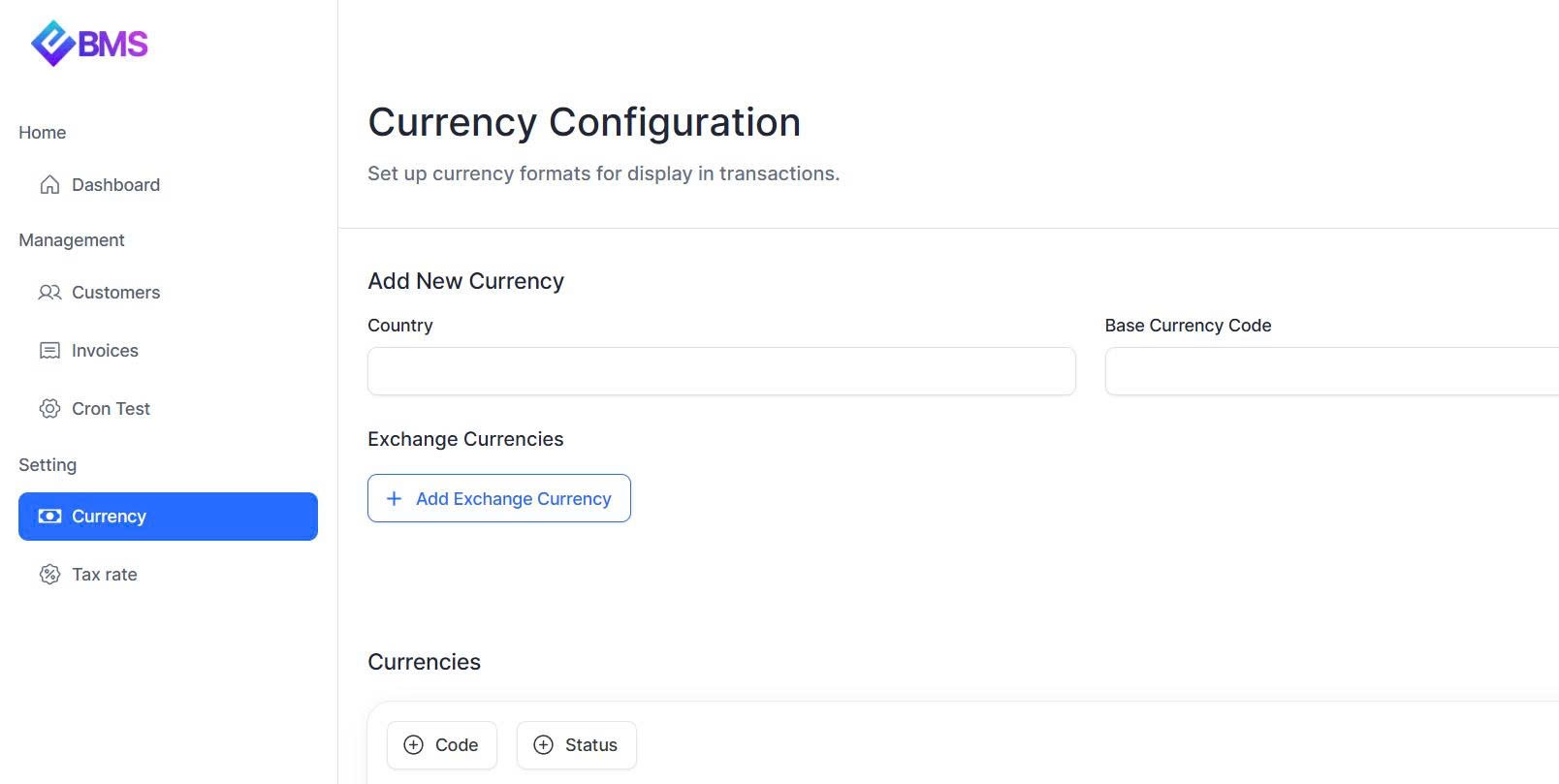Click the Cron Test gear icon
The width and height of the screenshot is (1559, 784).
tap(49, 409)
